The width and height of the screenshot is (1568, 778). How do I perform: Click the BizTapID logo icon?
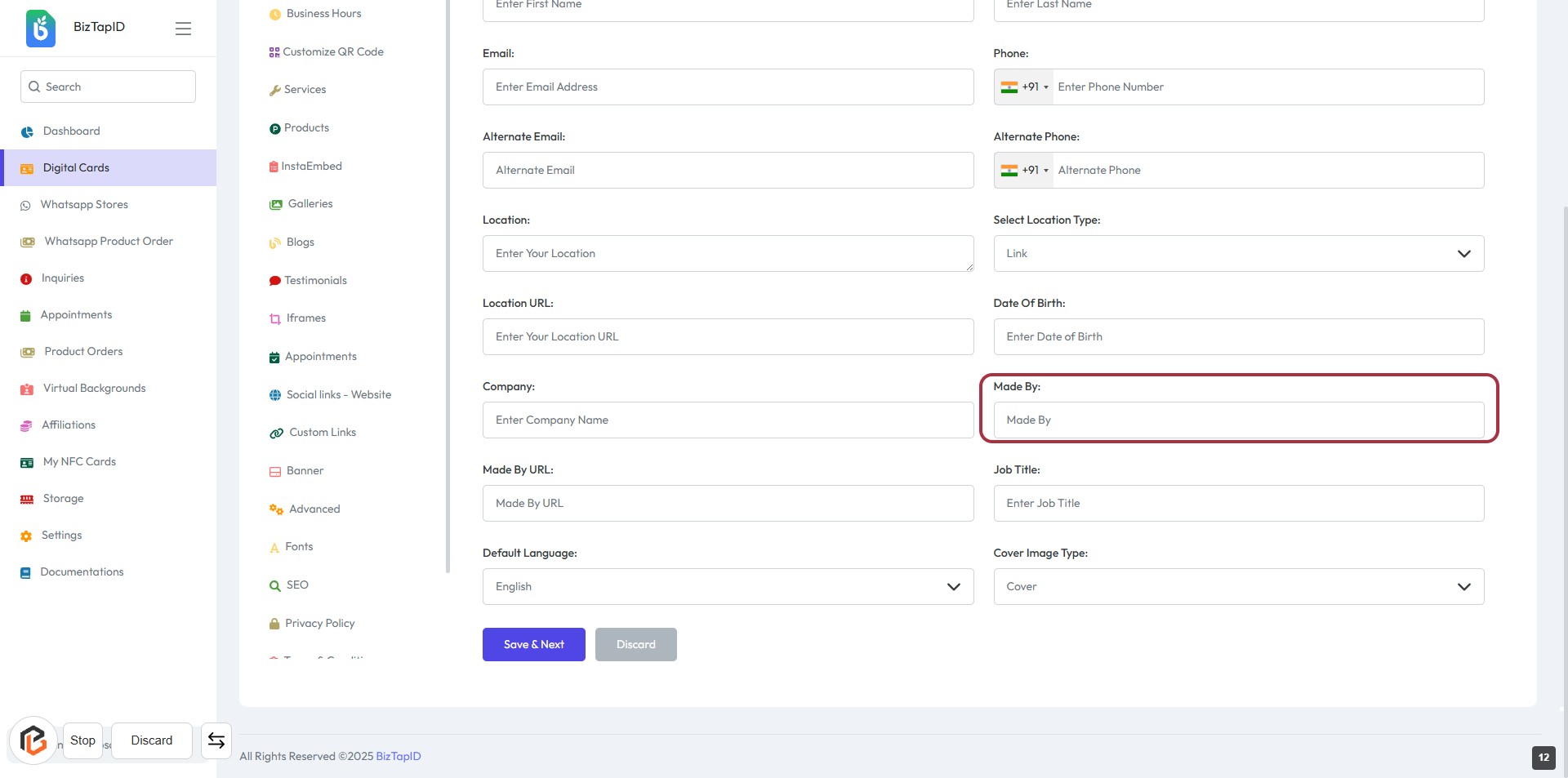point(41,28)
